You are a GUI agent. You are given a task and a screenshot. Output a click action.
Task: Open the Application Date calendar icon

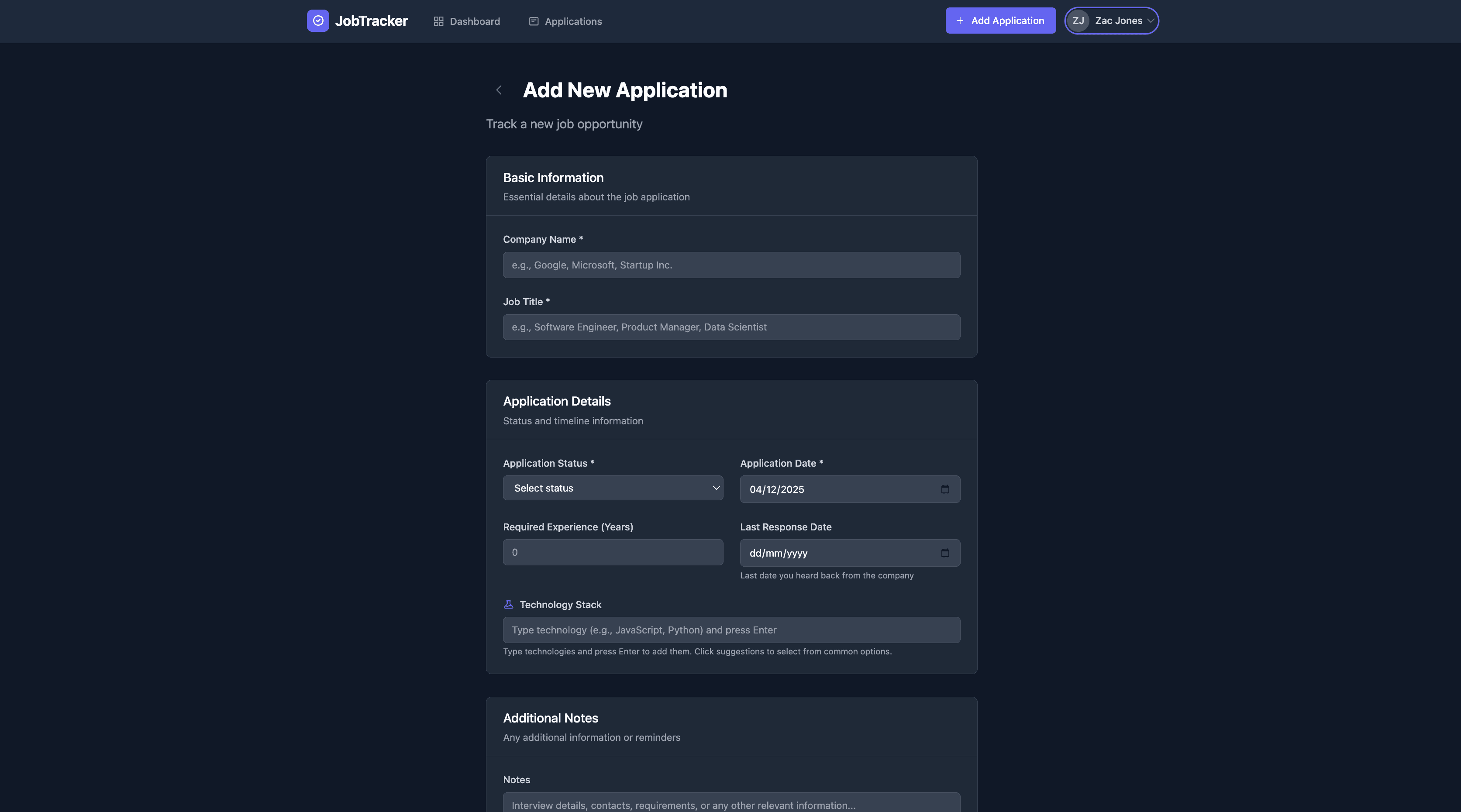(x=945, y=489)
